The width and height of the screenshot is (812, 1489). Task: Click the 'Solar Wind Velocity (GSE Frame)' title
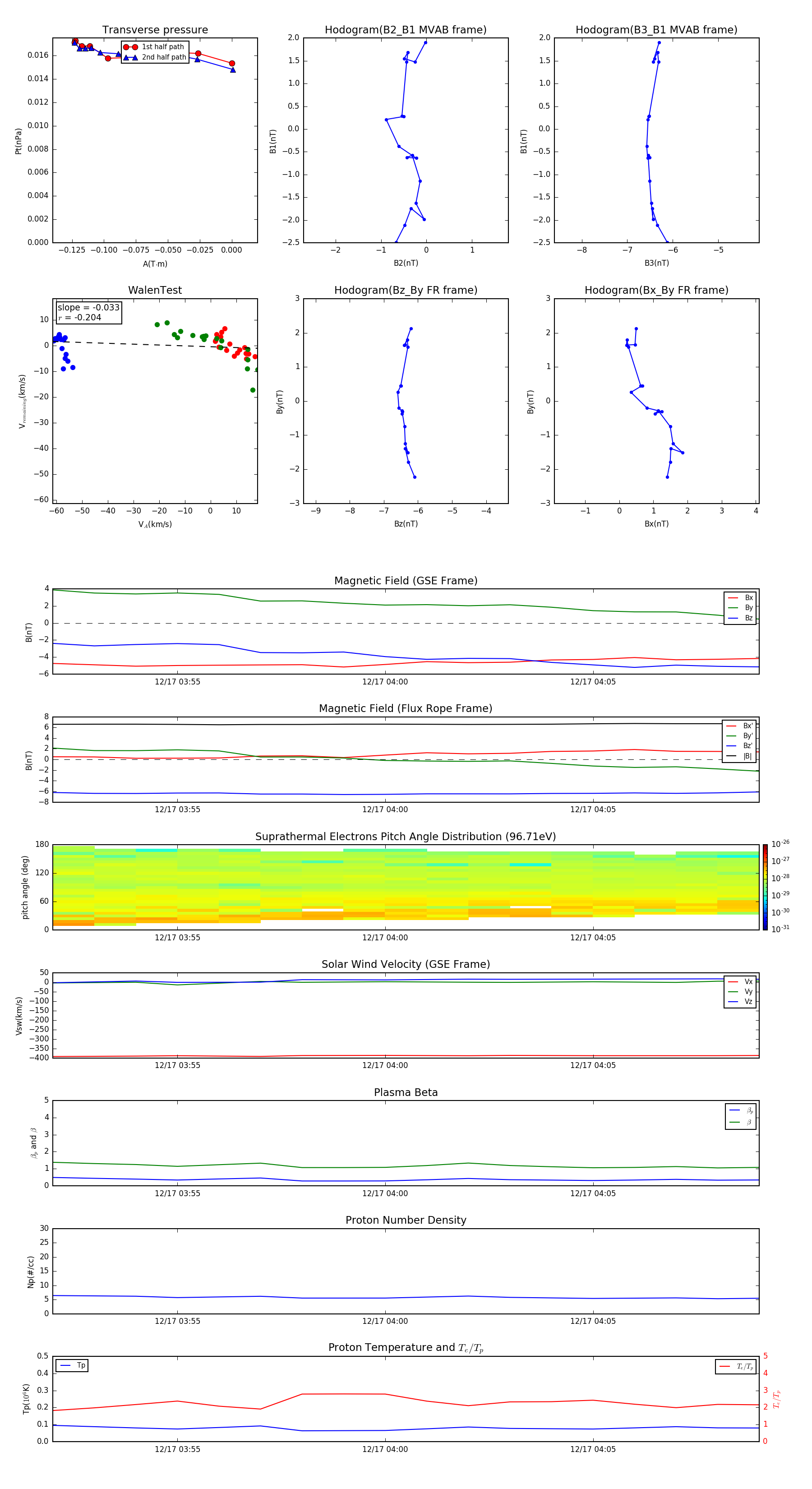tap(406, 965)
